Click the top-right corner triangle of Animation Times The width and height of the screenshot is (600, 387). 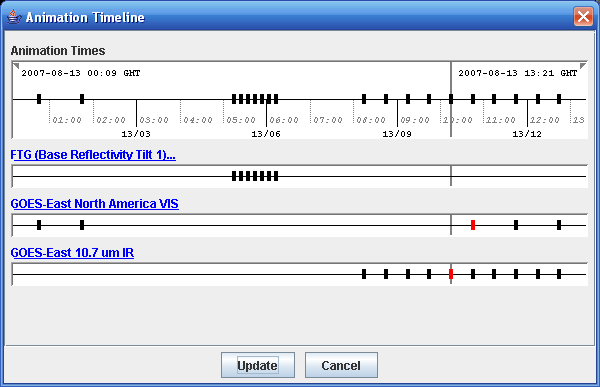coord(583,66)
